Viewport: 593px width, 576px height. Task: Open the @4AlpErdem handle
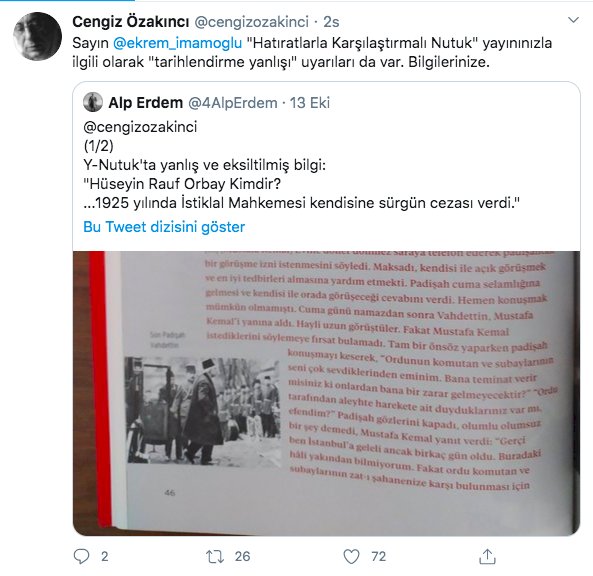233,103
